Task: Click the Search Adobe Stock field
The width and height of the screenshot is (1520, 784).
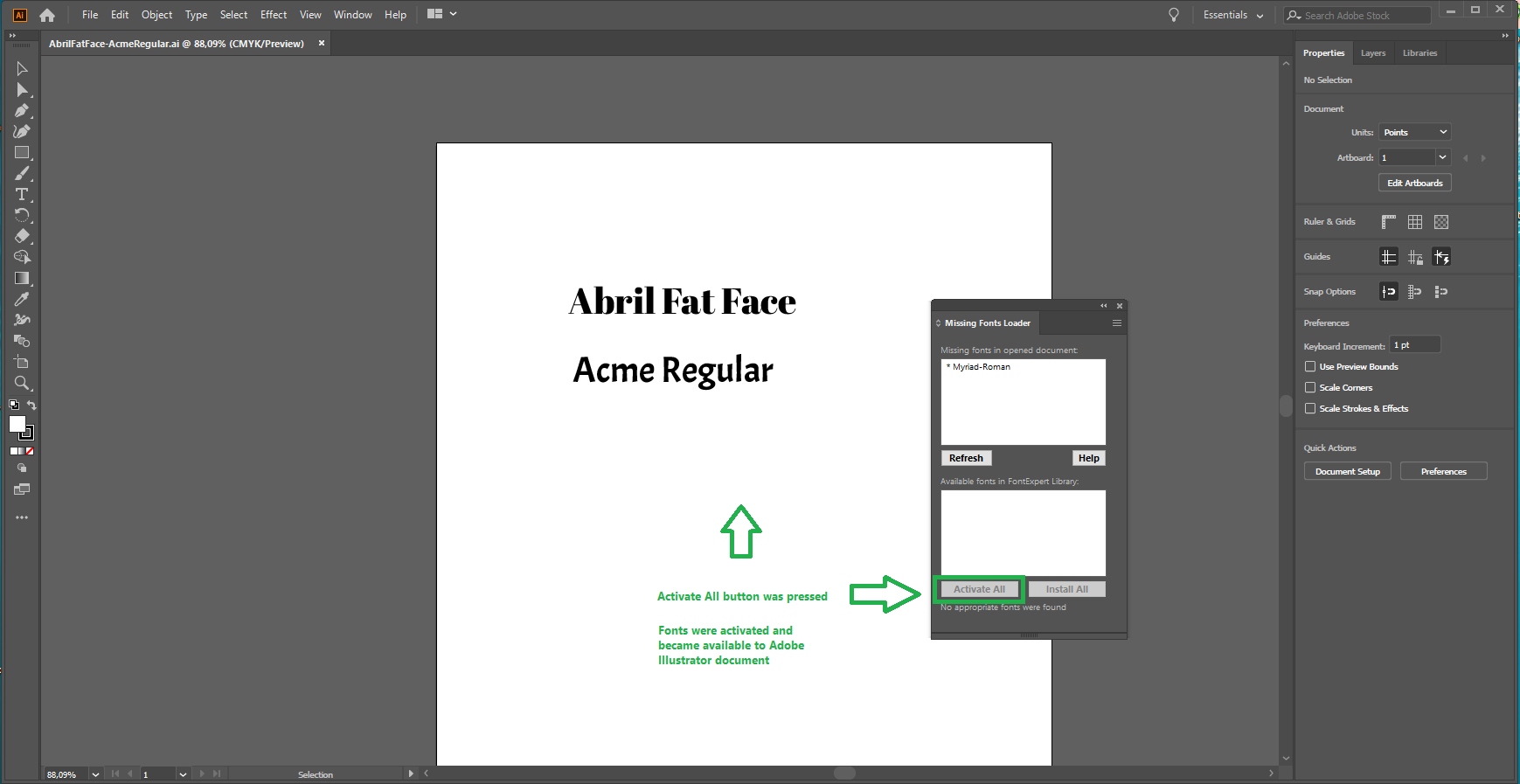Action: coord(1357,15)
